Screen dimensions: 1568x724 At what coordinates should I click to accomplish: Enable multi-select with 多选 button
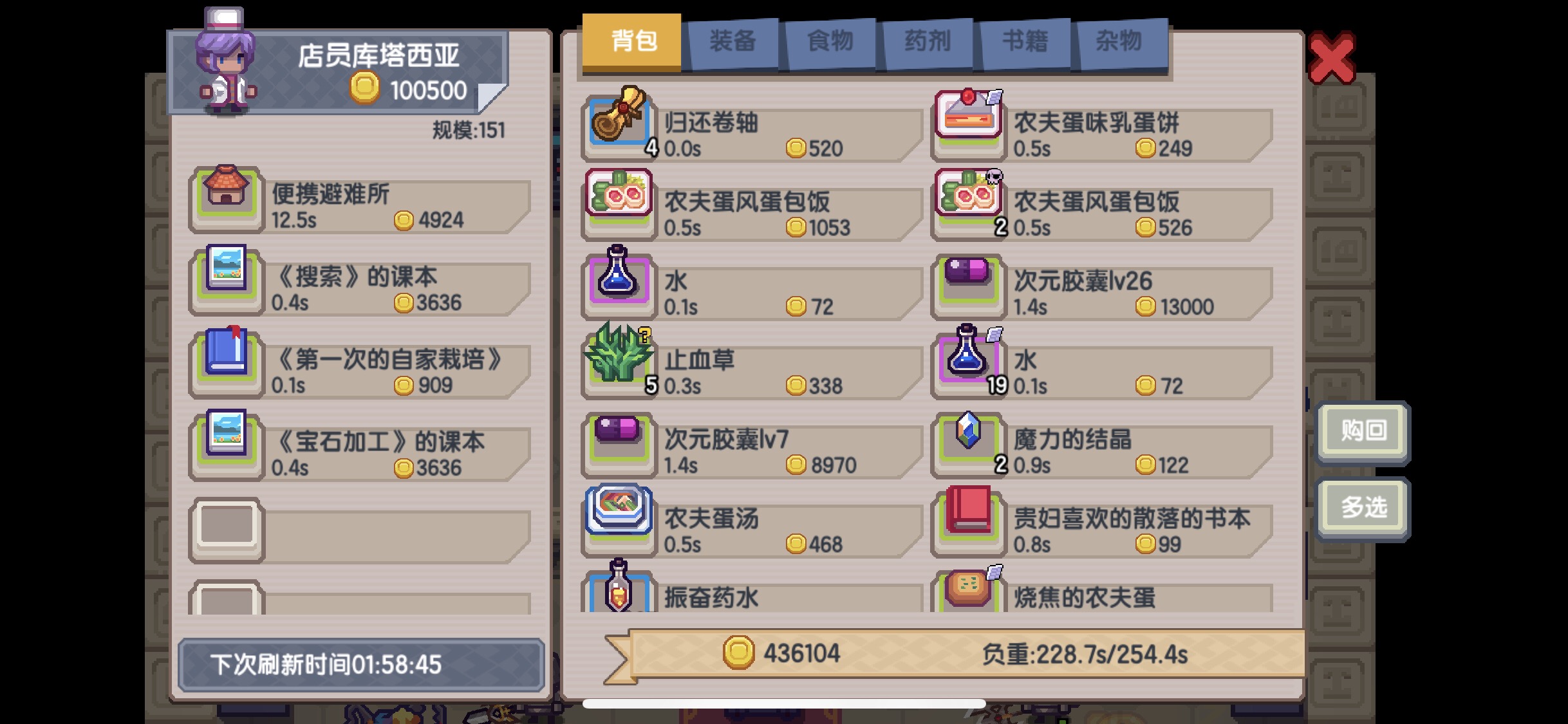[x=1363, y=508]
